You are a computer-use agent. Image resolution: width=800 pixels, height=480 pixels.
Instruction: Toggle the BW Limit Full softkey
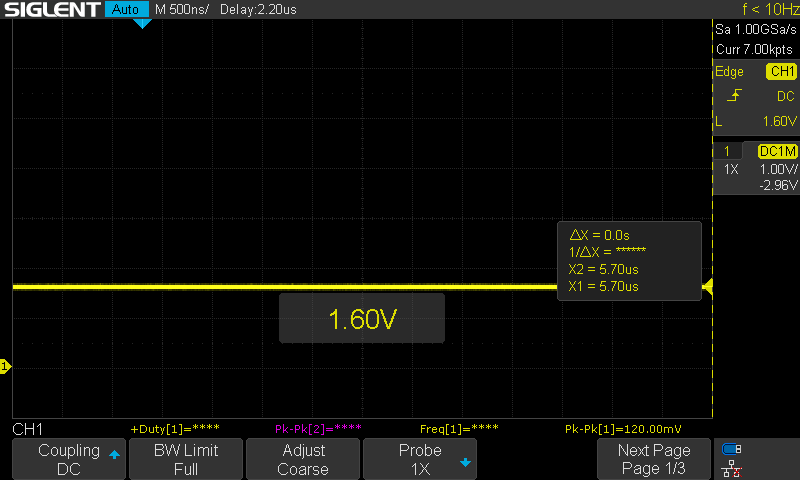185,459
